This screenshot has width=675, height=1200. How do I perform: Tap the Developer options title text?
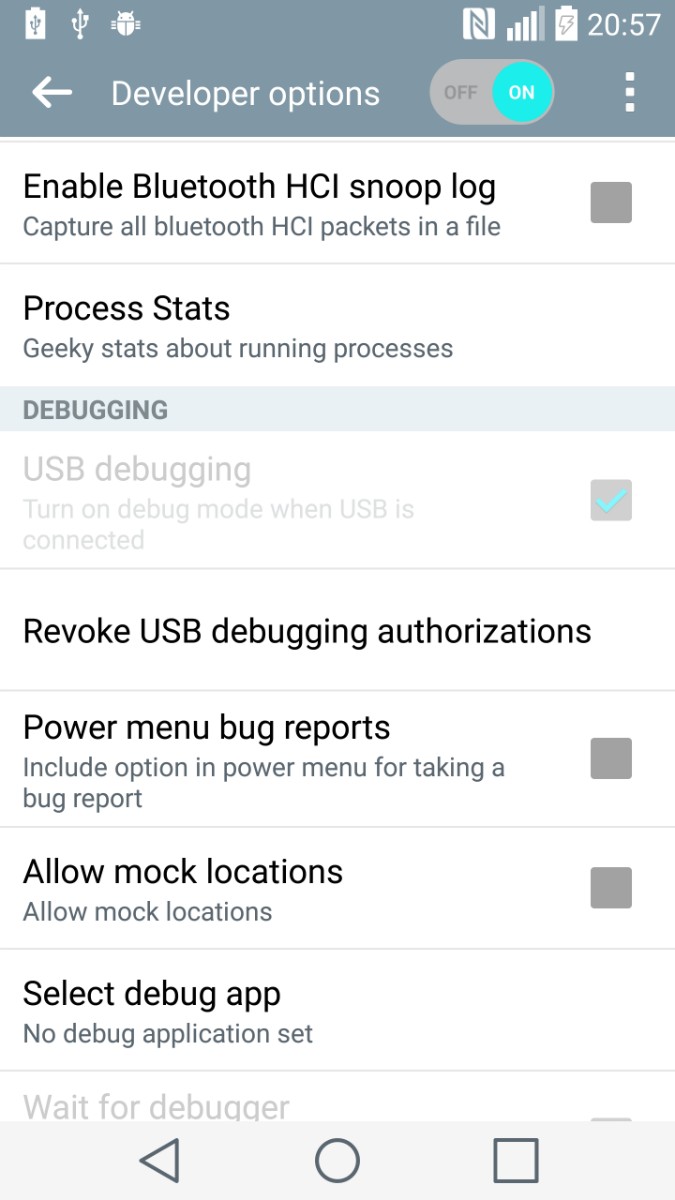pos(245,94)
